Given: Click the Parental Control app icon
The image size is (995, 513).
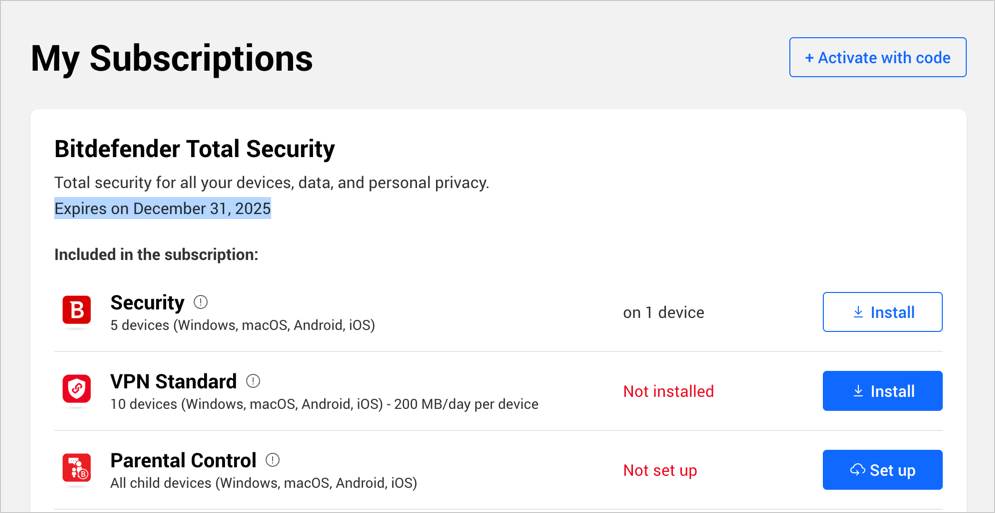Looking at the screenshot, I should click(77, 468).
